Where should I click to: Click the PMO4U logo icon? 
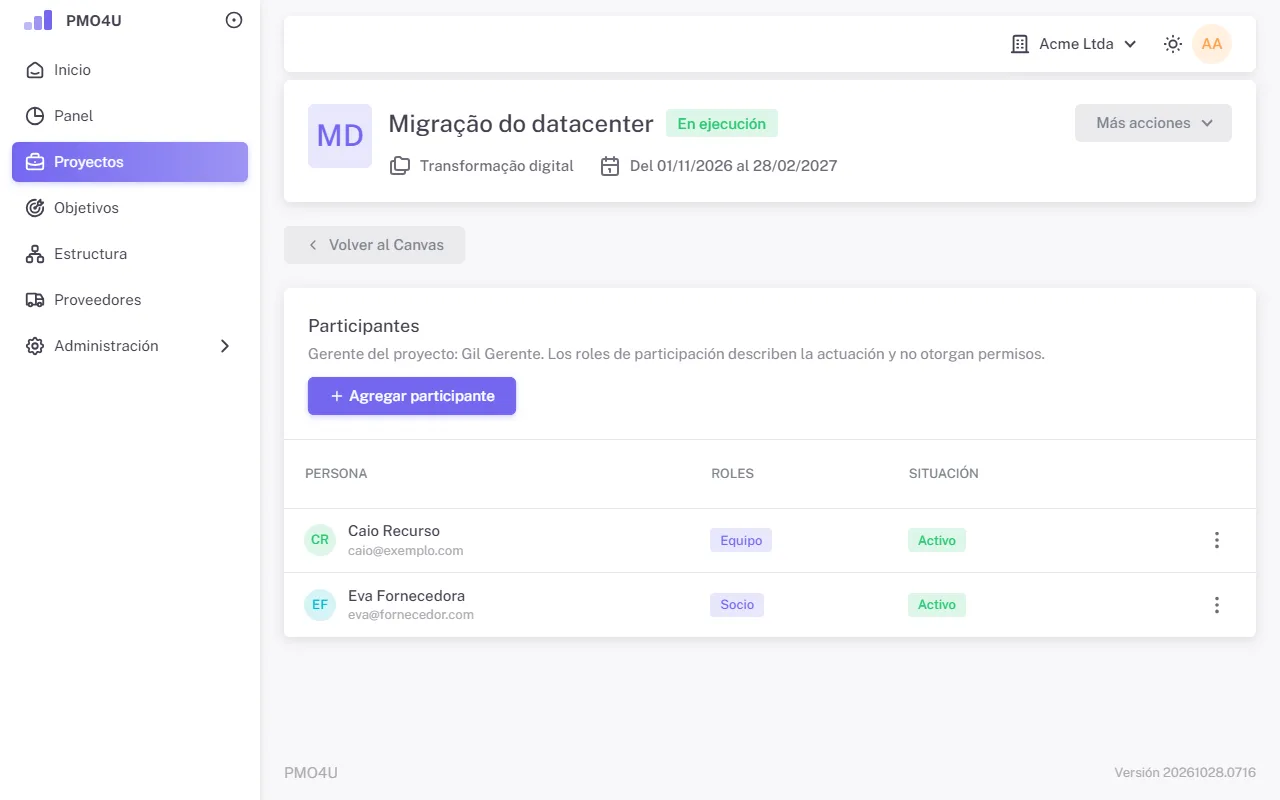coord(39,20)
